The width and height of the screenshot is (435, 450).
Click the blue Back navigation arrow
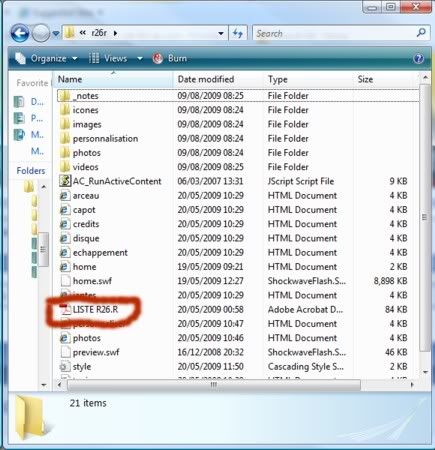[19, 33]
